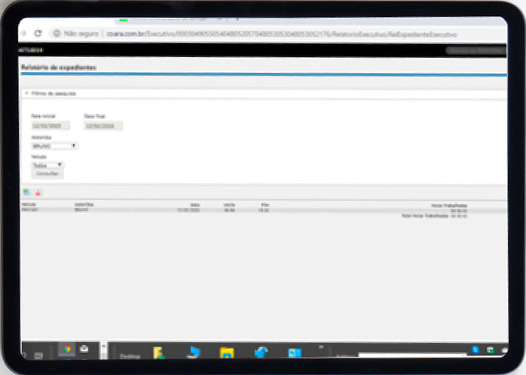Click the button at right of black header
526x375 pixels.
click(x=476, y=50)
